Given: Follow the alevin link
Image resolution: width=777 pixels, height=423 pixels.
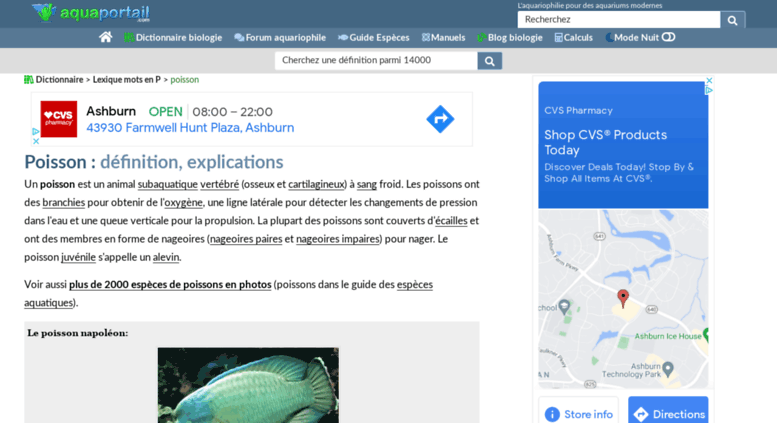Looking at the screenshot, I should (166, 257).
